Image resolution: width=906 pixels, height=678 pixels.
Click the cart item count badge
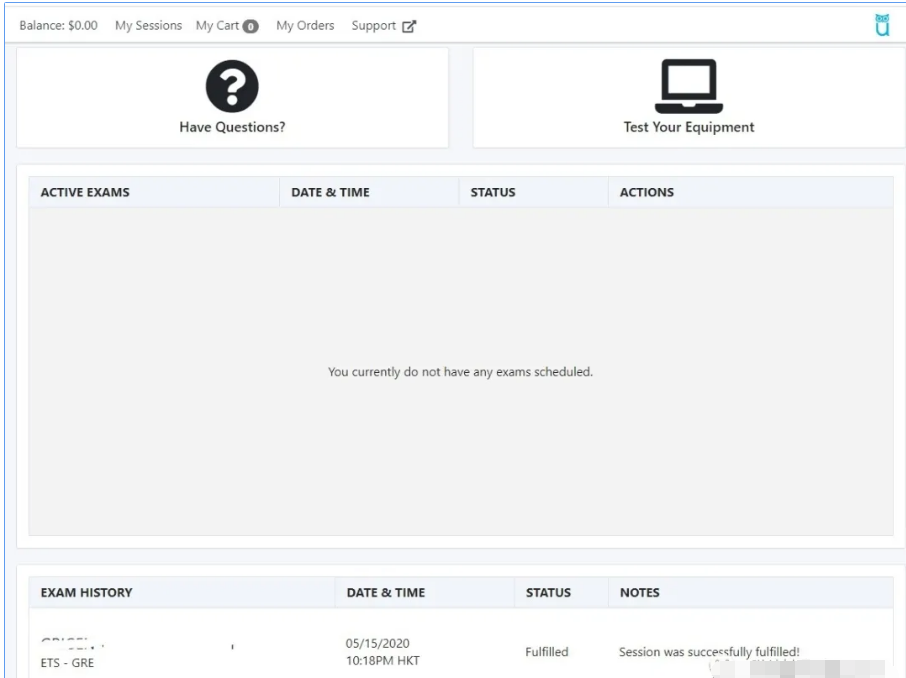click(251, 26)
